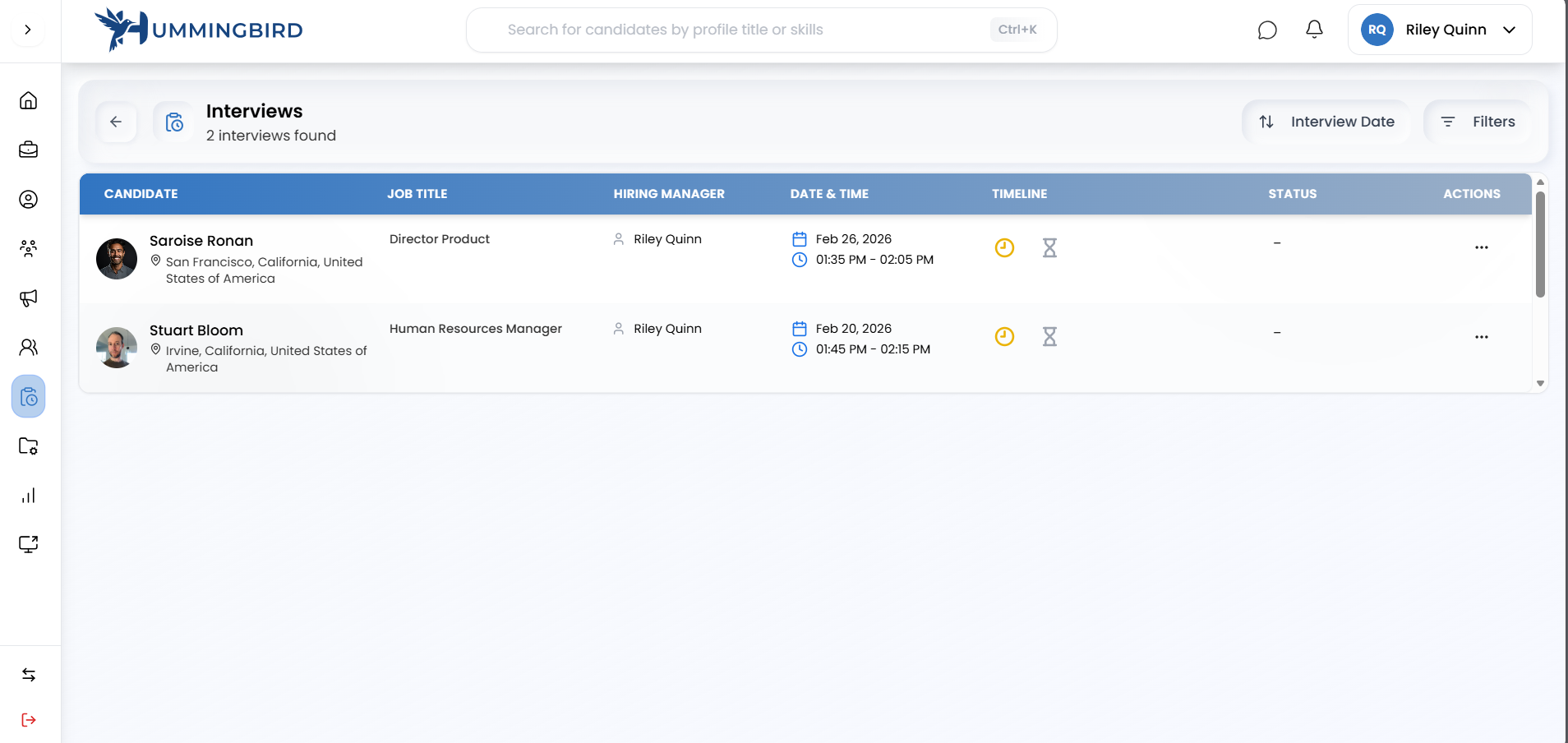Go back using the arrow button
Viewport: 1568px width, 743px height.
click(116, 122)
